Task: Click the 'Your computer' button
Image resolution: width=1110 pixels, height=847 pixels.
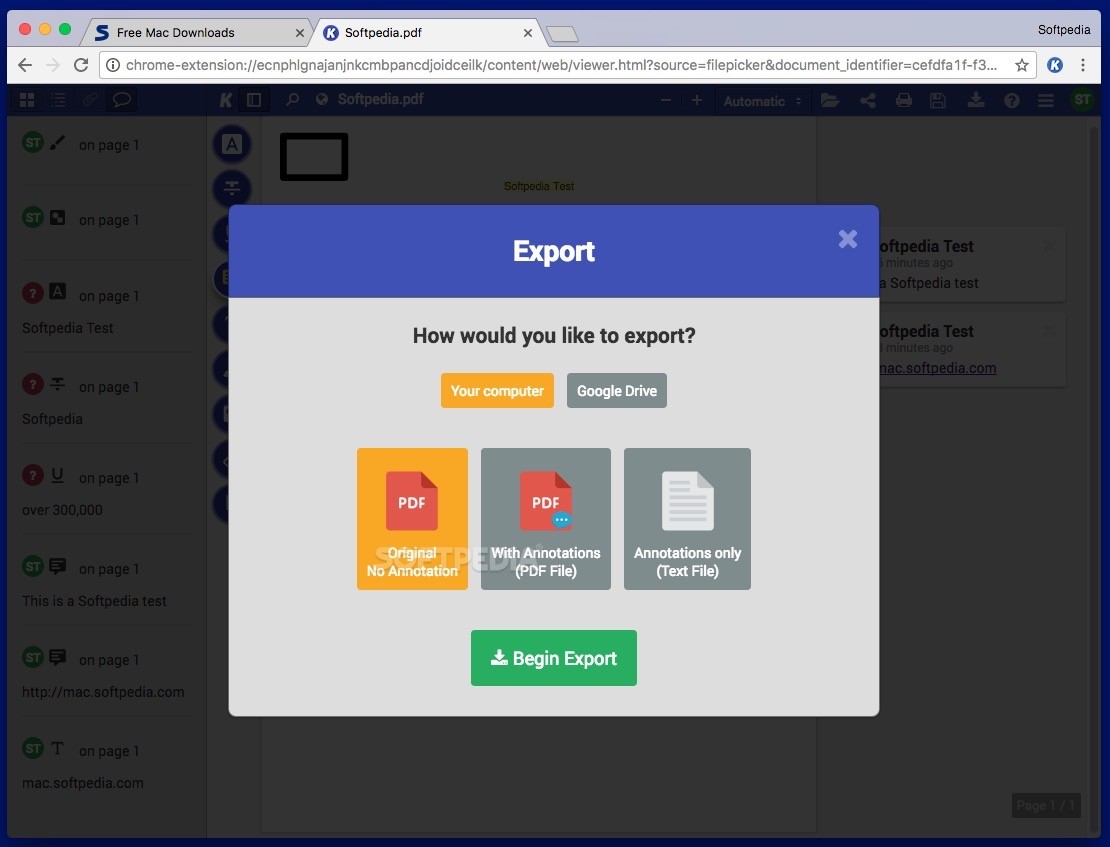Action: [x=497, y=390]
